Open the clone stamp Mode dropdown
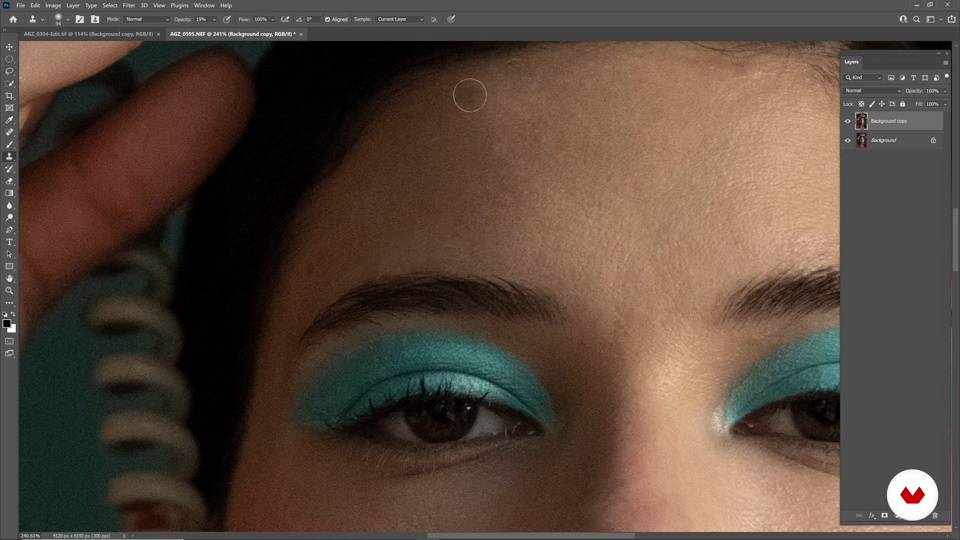 click(x=146, y=20)
